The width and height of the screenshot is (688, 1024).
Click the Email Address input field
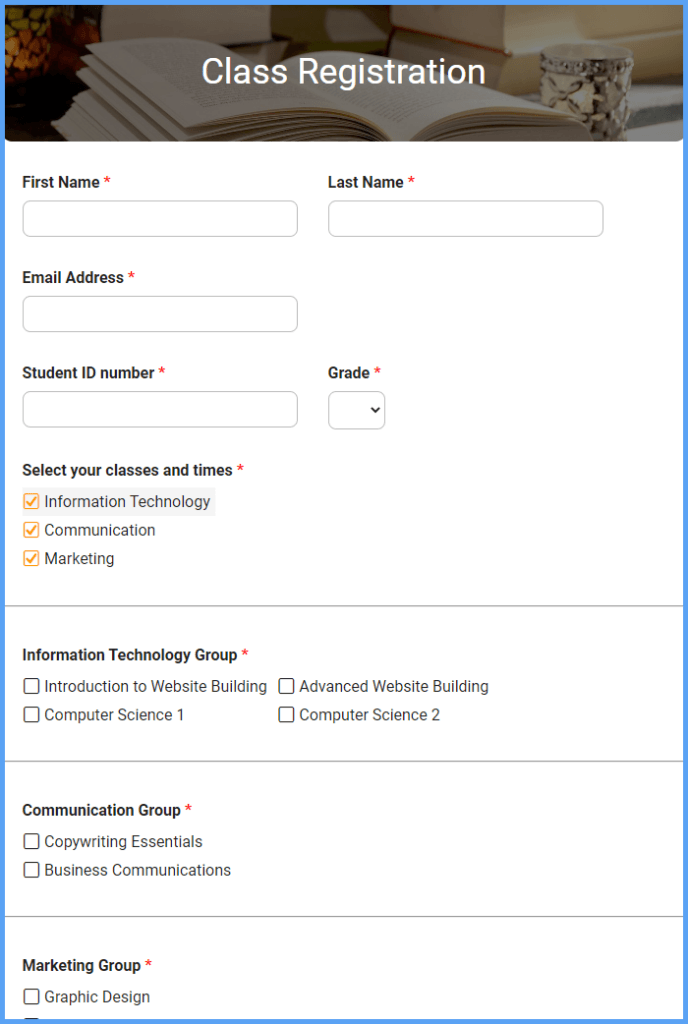coord(159,313)
